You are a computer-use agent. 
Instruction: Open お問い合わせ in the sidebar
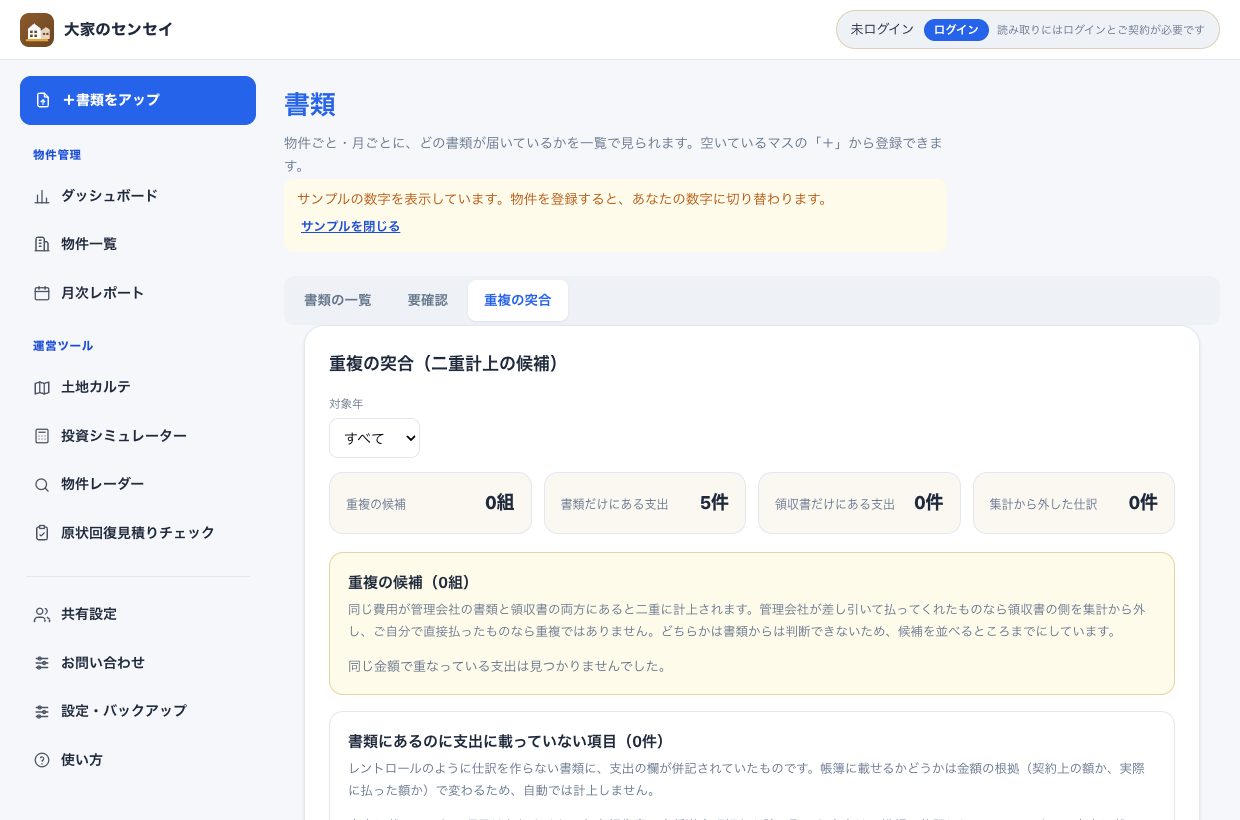pos(138,663)
